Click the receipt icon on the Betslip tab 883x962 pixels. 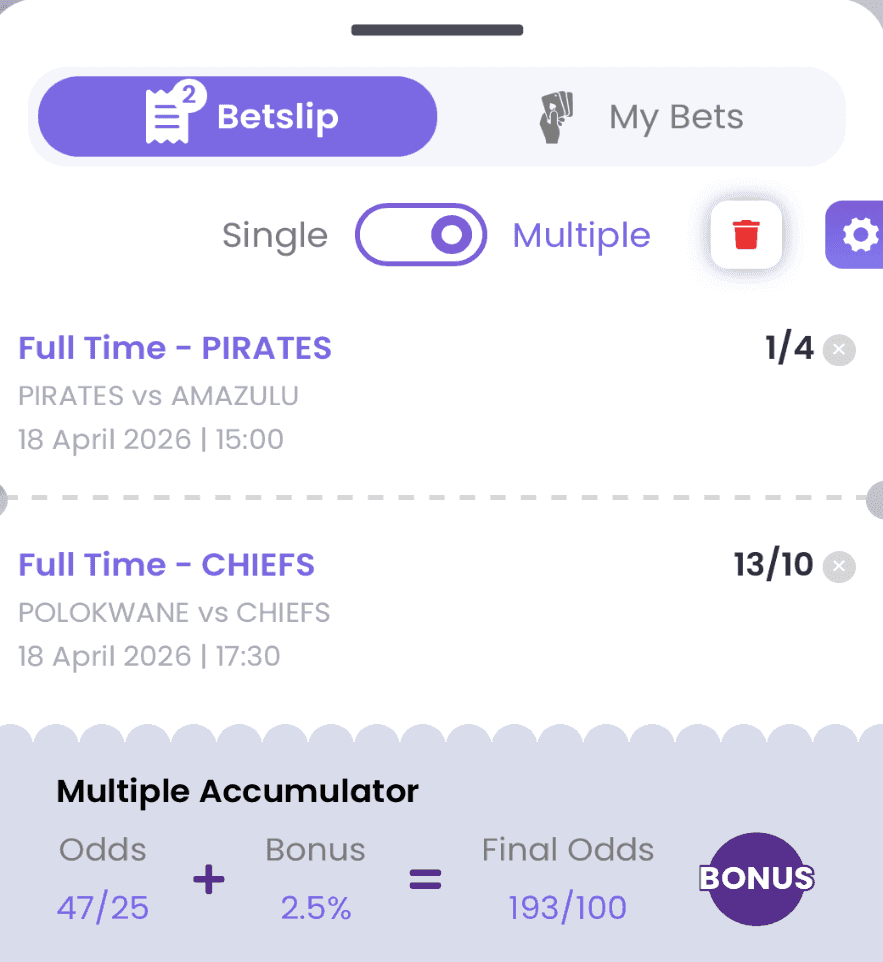166,115
